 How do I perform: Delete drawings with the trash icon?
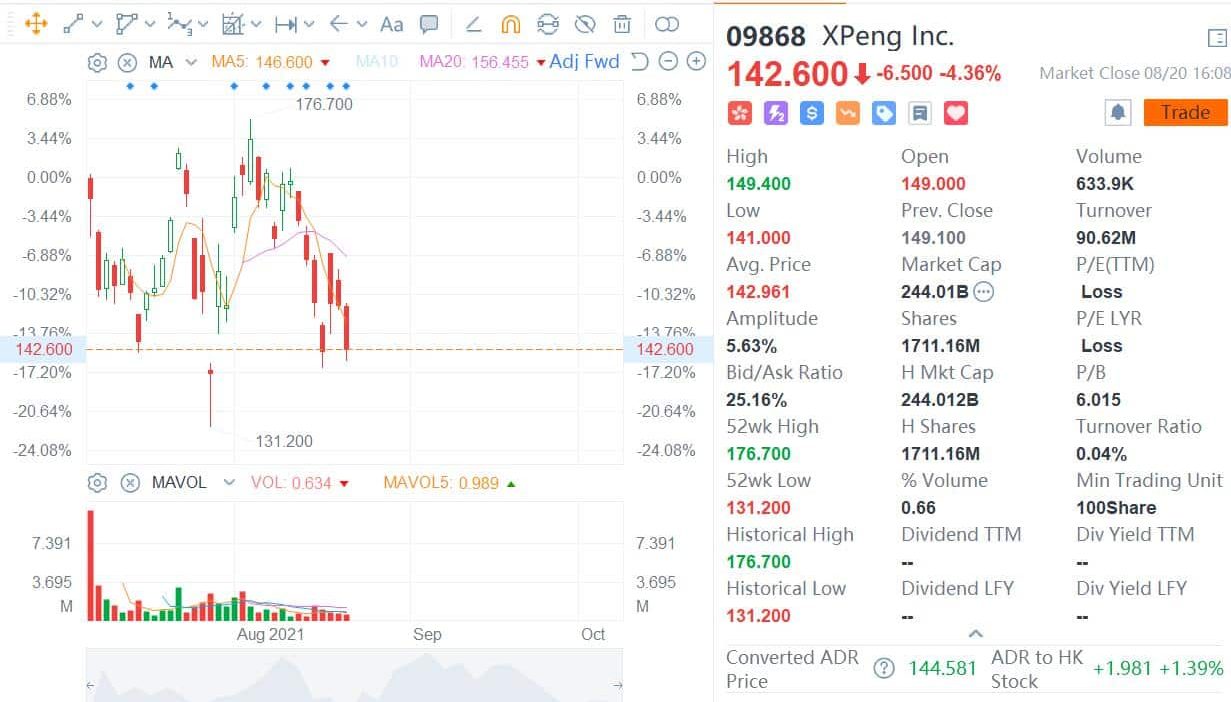tap(622, 24)
